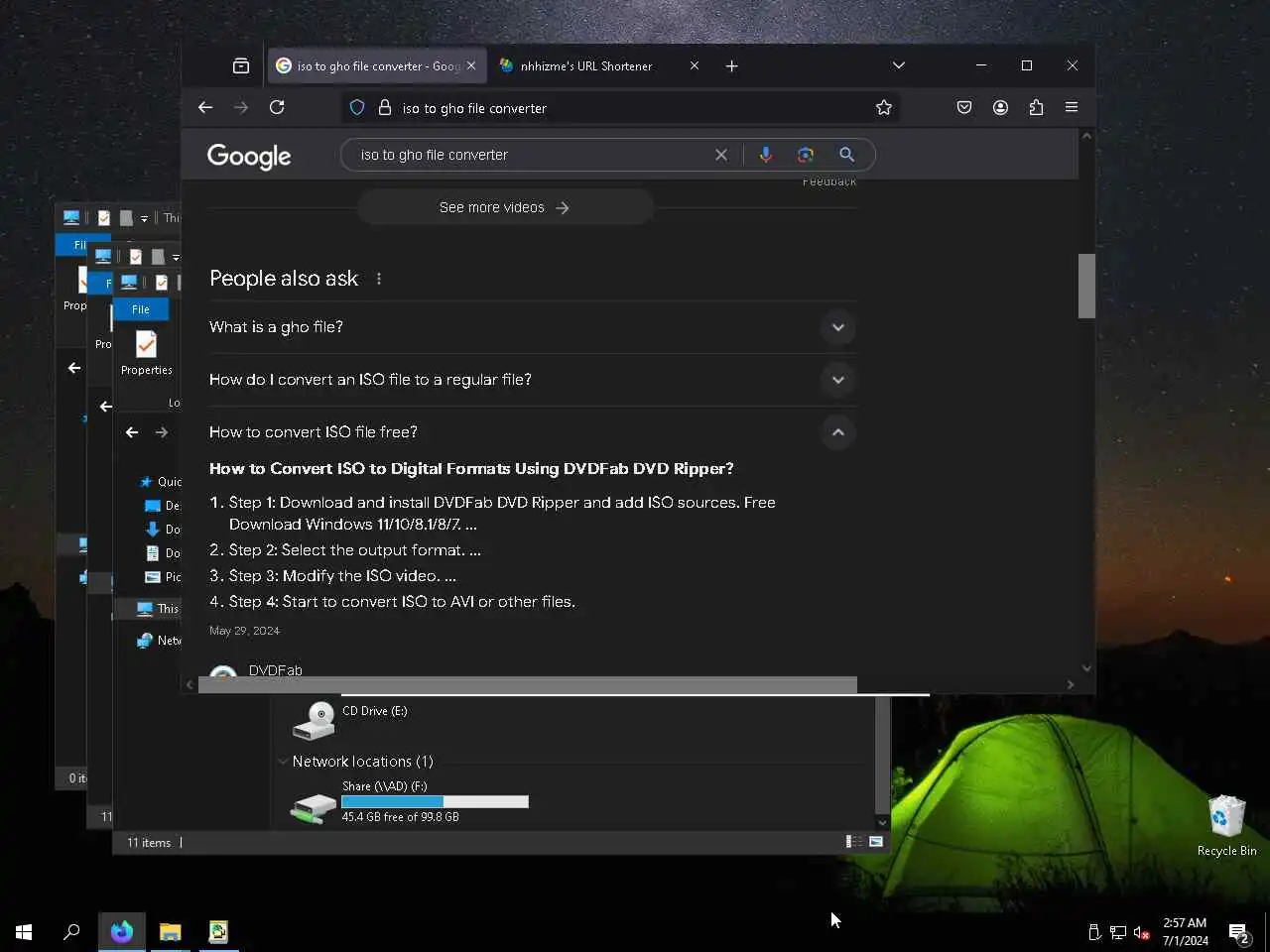Select Share (\\AD) (F:) network drive
This screenshot has width=1270, height=952.
[409, 801]
